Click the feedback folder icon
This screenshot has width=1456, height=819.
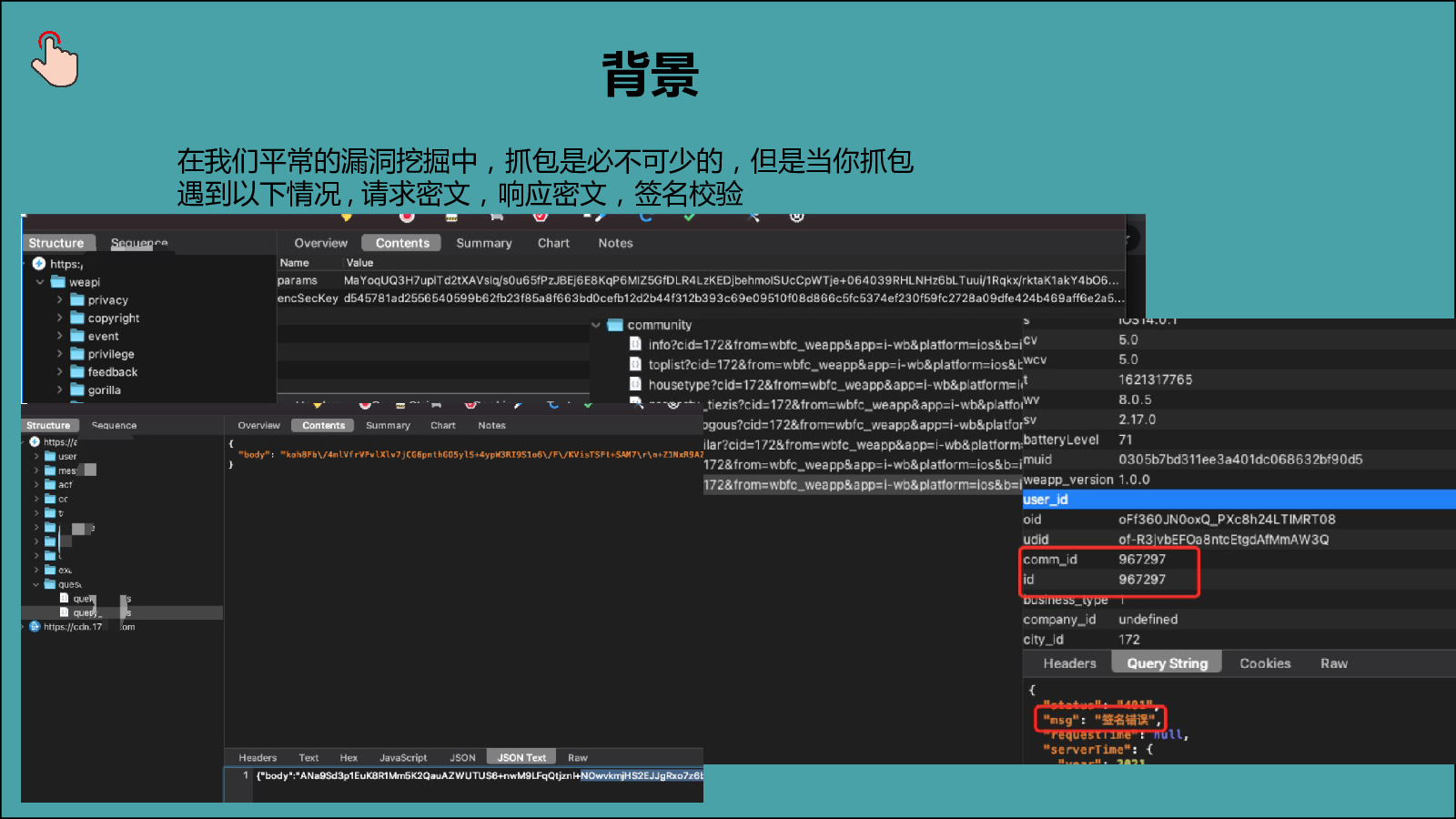tap(77, 372)
